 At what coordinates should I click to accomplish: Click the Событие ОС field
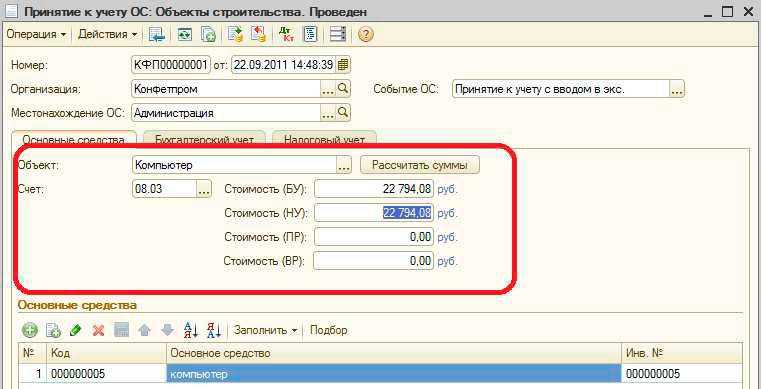(x=561, y=89)
